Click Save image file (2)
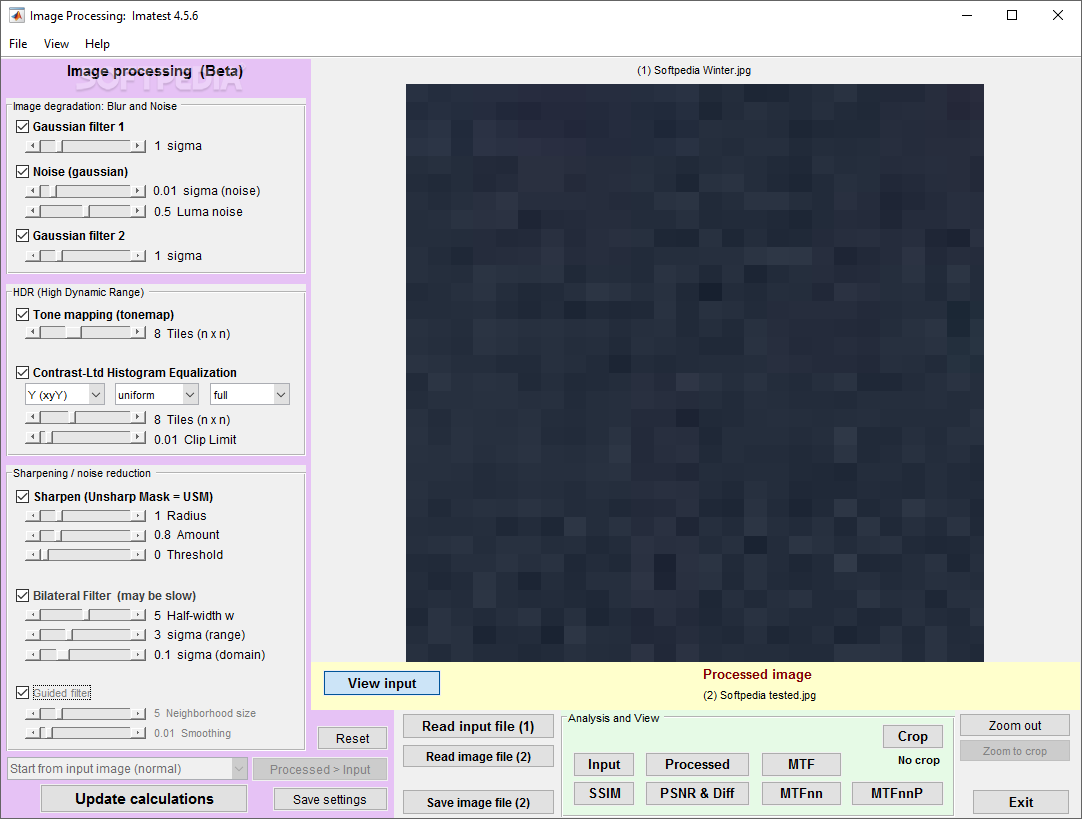 coord(478,802)
